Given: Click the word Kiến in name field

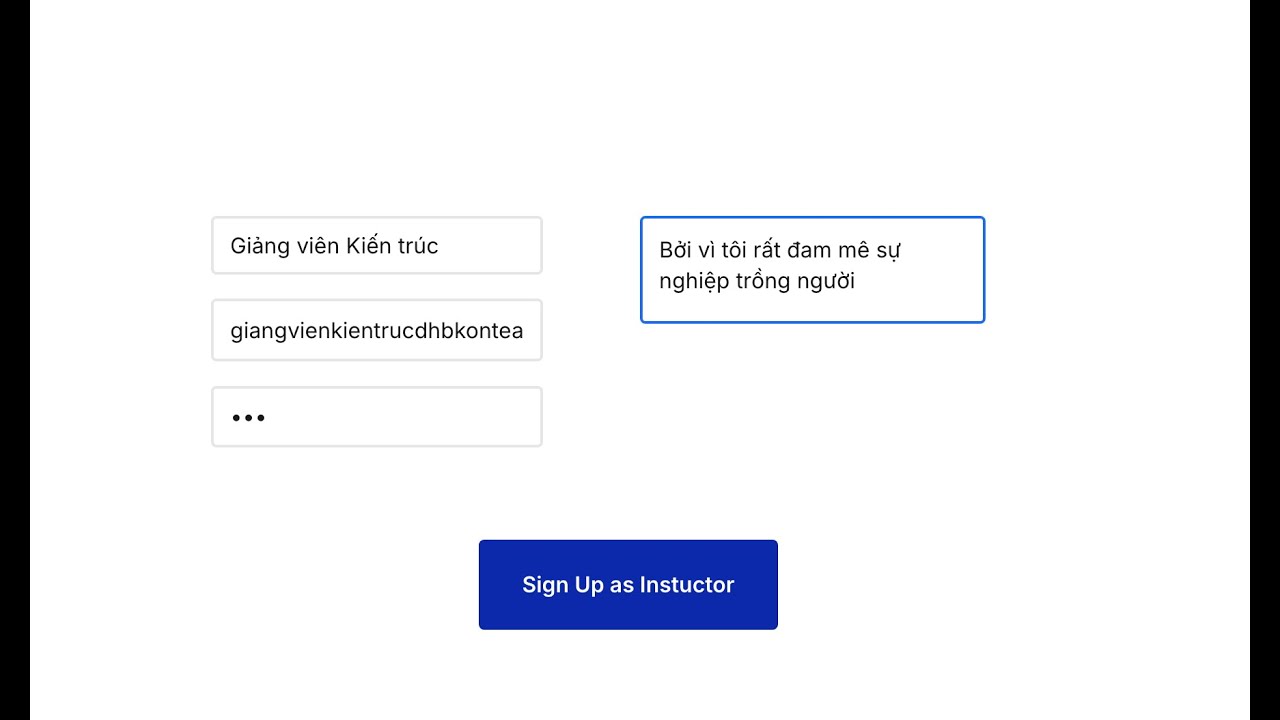Looking at the screenshot, I should pos(369,246).
